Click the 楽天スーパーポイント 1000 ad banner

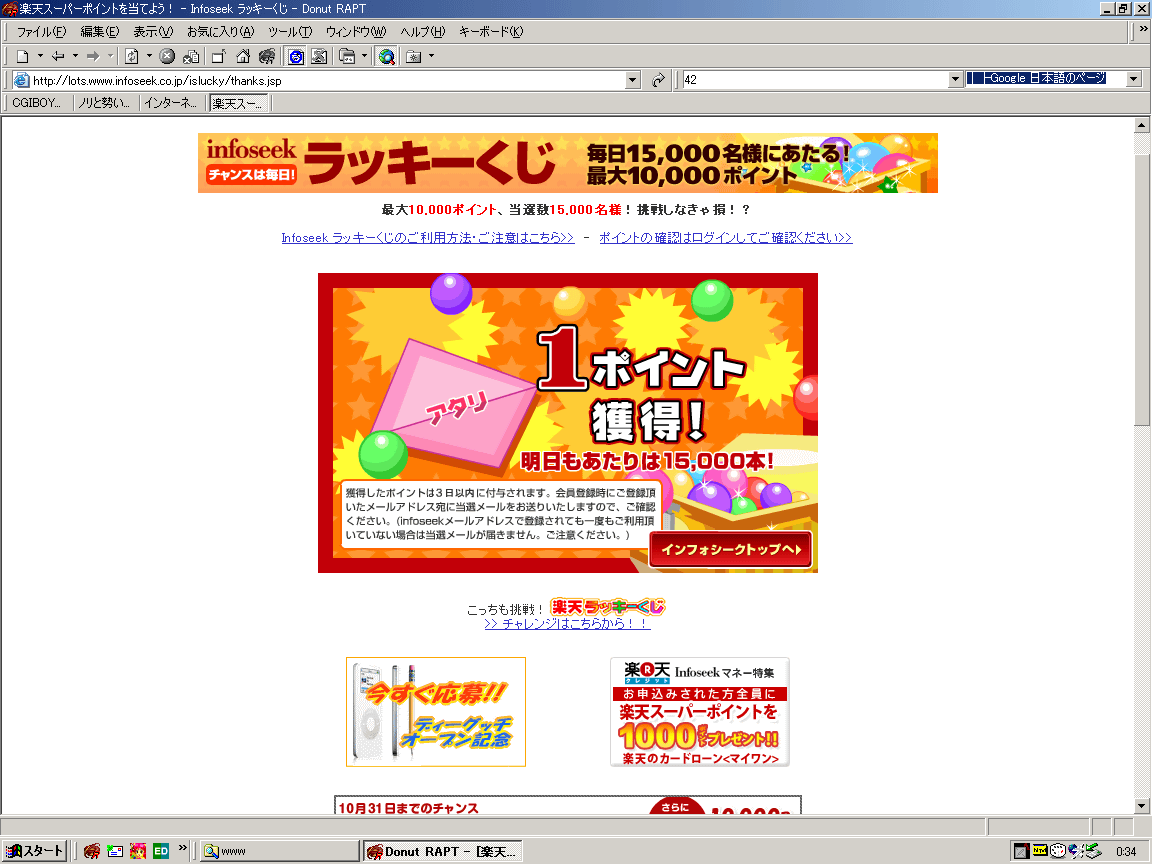click(699, 712)
